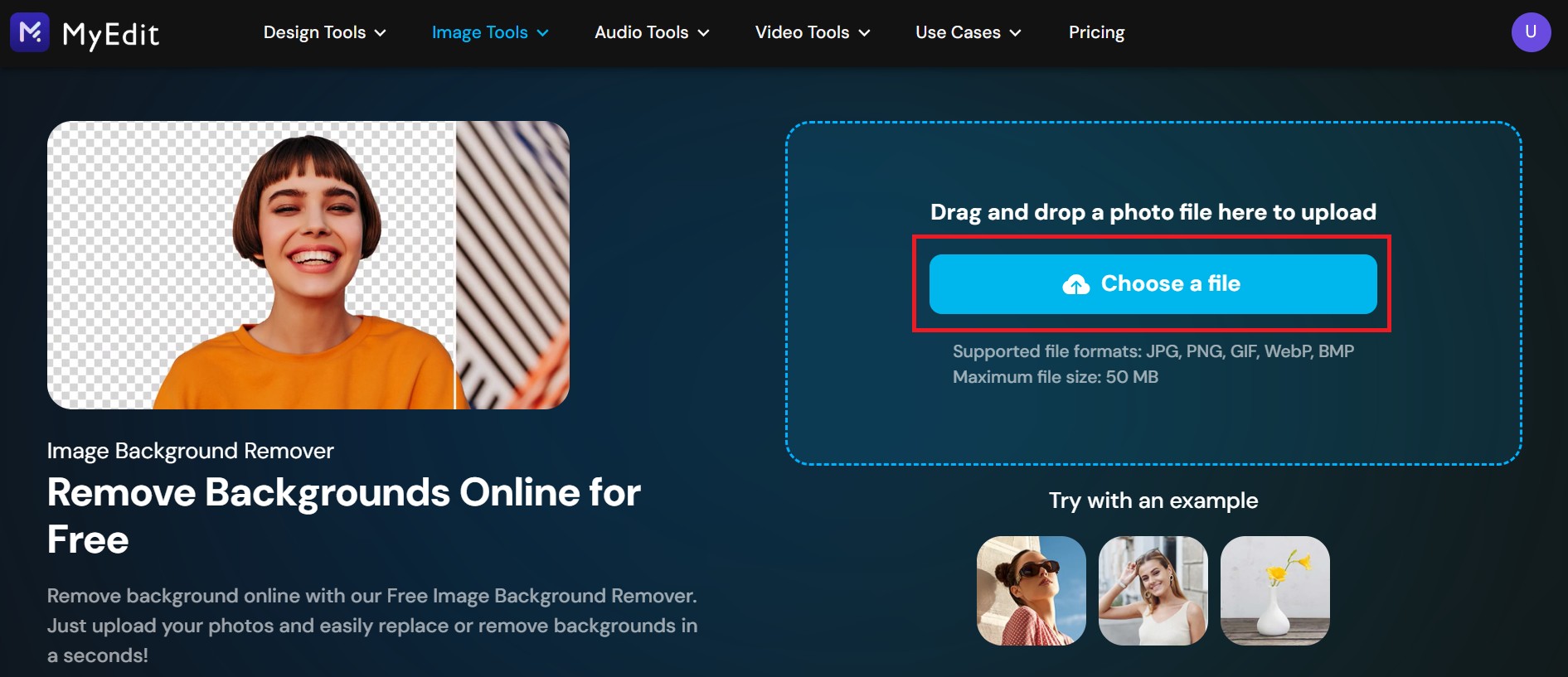Select the yellow flower vase example
Viewport: 1568px width, 677px height.
pyautogui.click(x=1275, y=591)
